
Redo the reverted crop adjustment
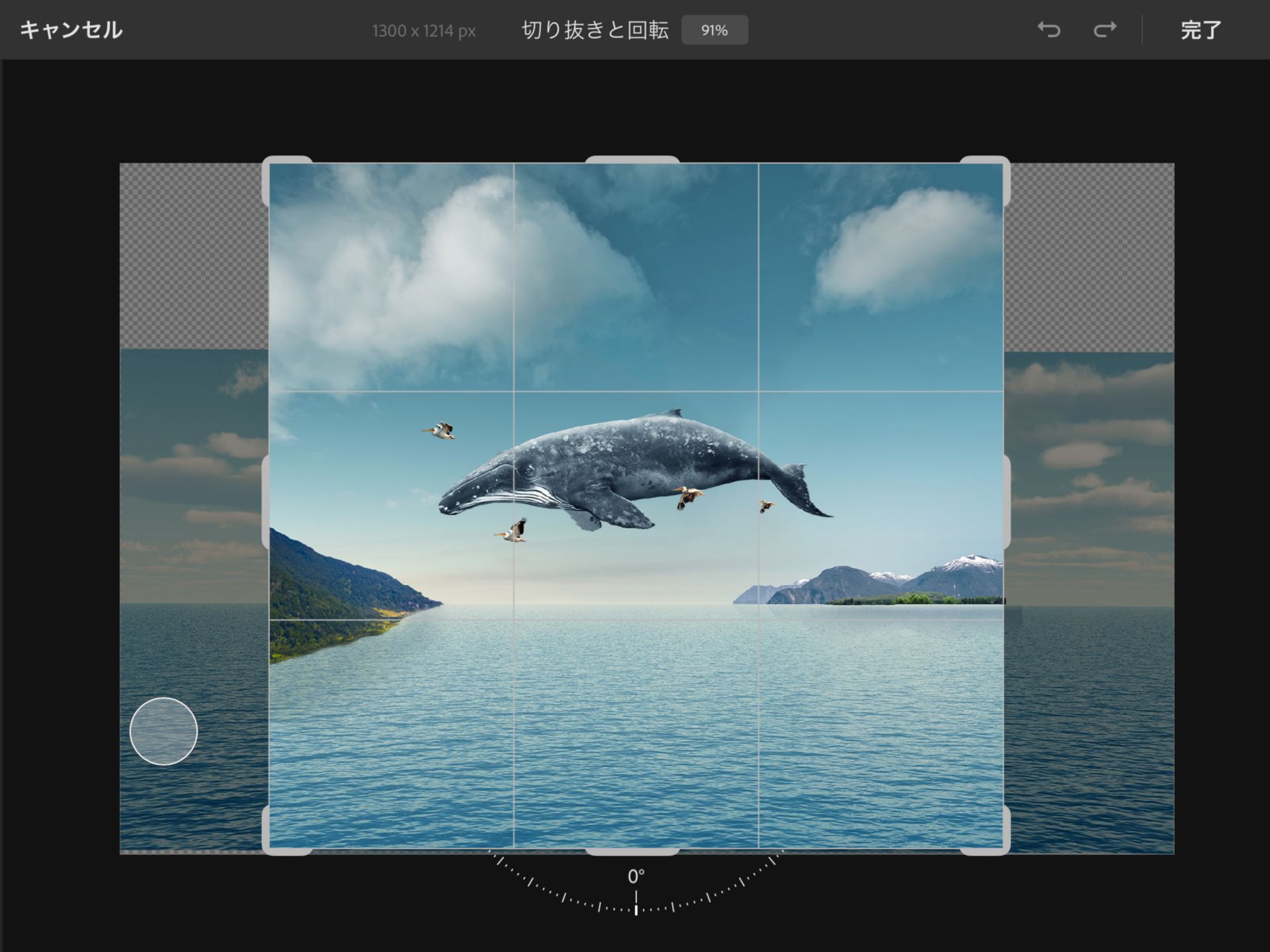[x=1103, y=30]
